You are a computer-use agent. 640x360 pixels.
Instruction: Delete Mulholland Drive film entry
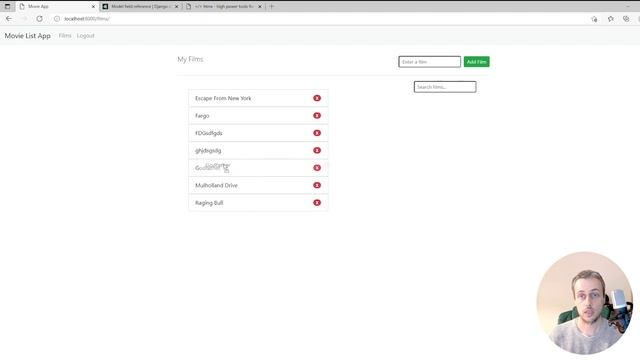click(x=317, y=185)
